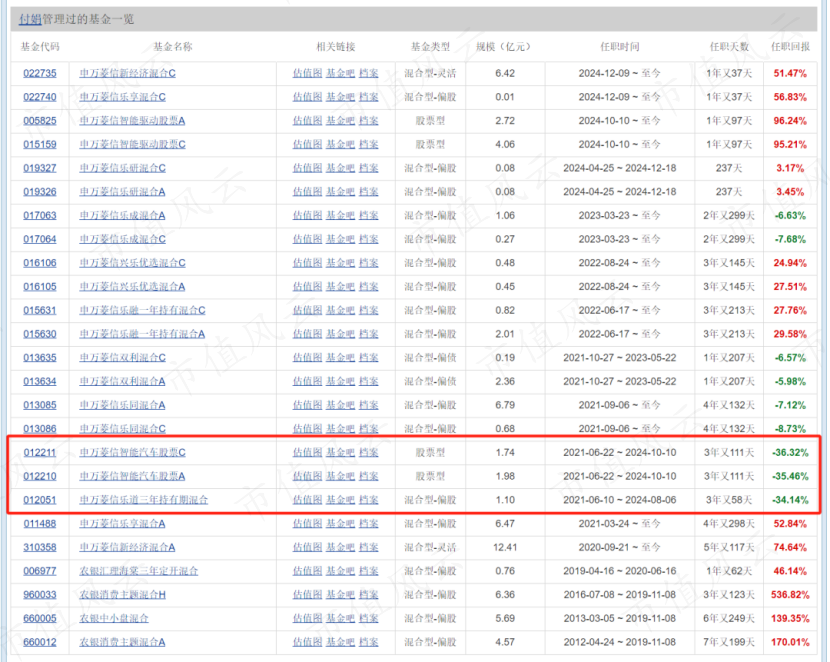Open fund code 017063 link
This screenshot has width=830, height=662.
[40, 215]
